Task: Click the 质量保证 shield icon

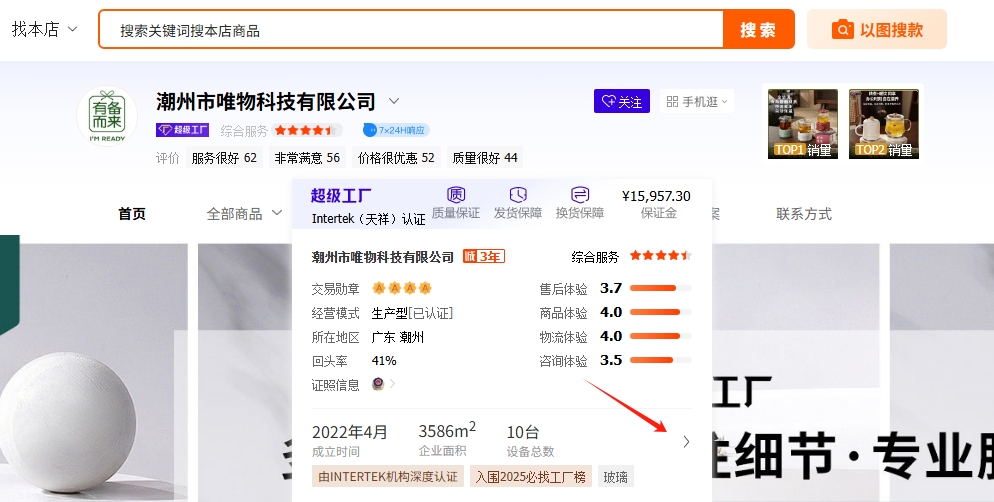Action: pyautogui.click(x=456, y=195)
